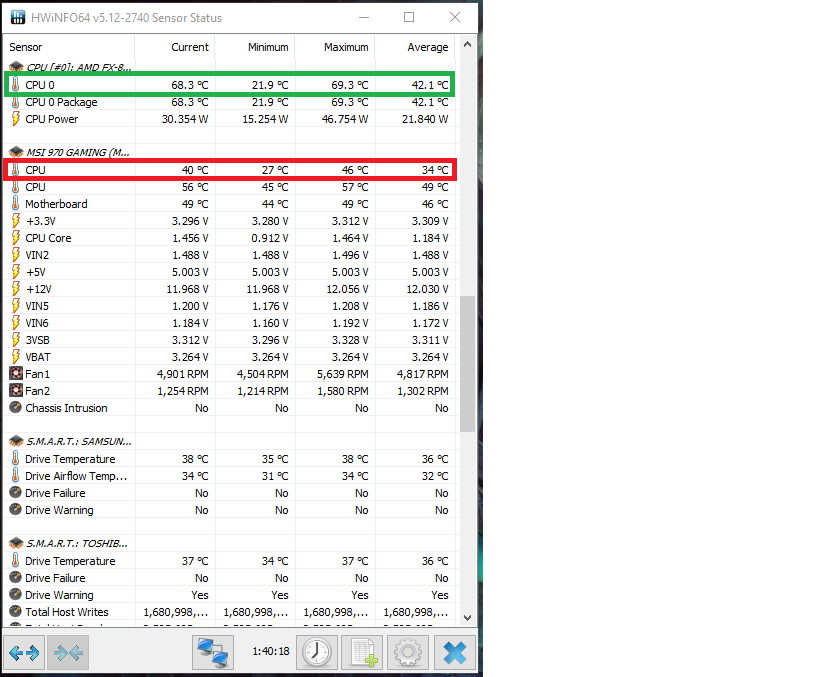The height and width of the screenshot is (677, 819).
Task: Click the clock reset timer button
Action: point(317,652)
